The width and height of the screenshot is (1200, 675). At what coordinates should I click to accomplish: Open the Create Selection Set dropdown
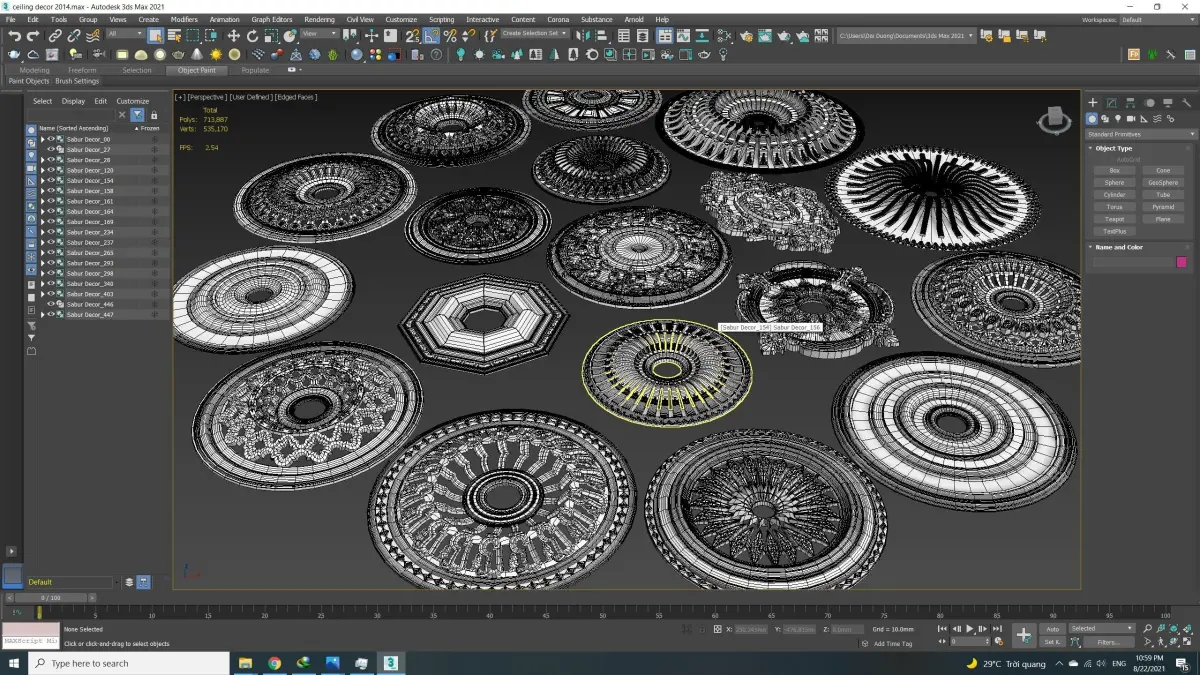click(535, 34)
